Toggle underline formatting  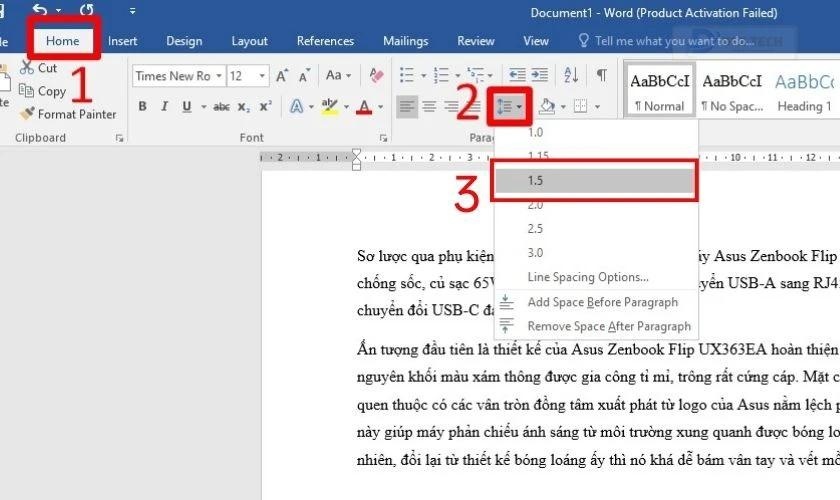tap(186, 106)
